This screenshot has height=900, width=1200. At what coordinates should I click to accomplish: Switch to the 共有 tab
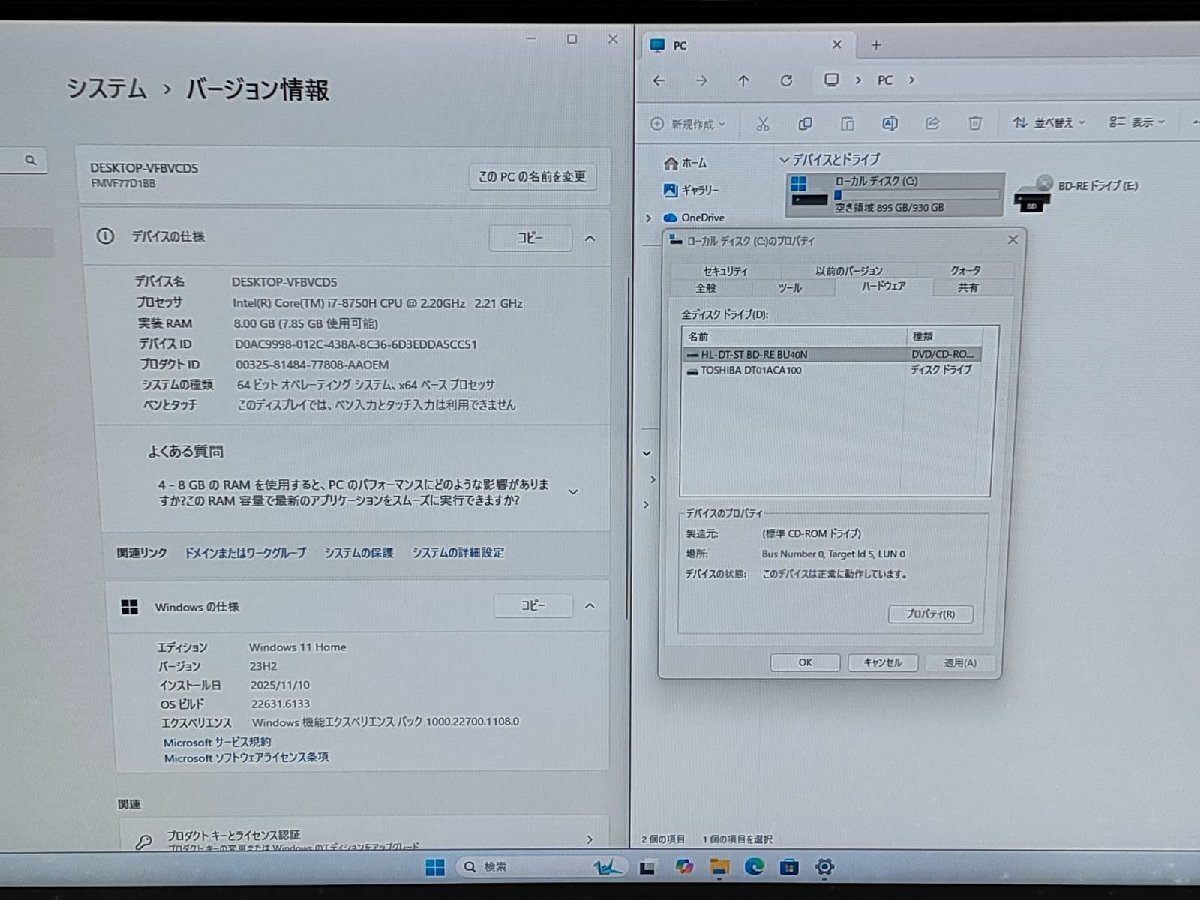(x=968, y=287)
